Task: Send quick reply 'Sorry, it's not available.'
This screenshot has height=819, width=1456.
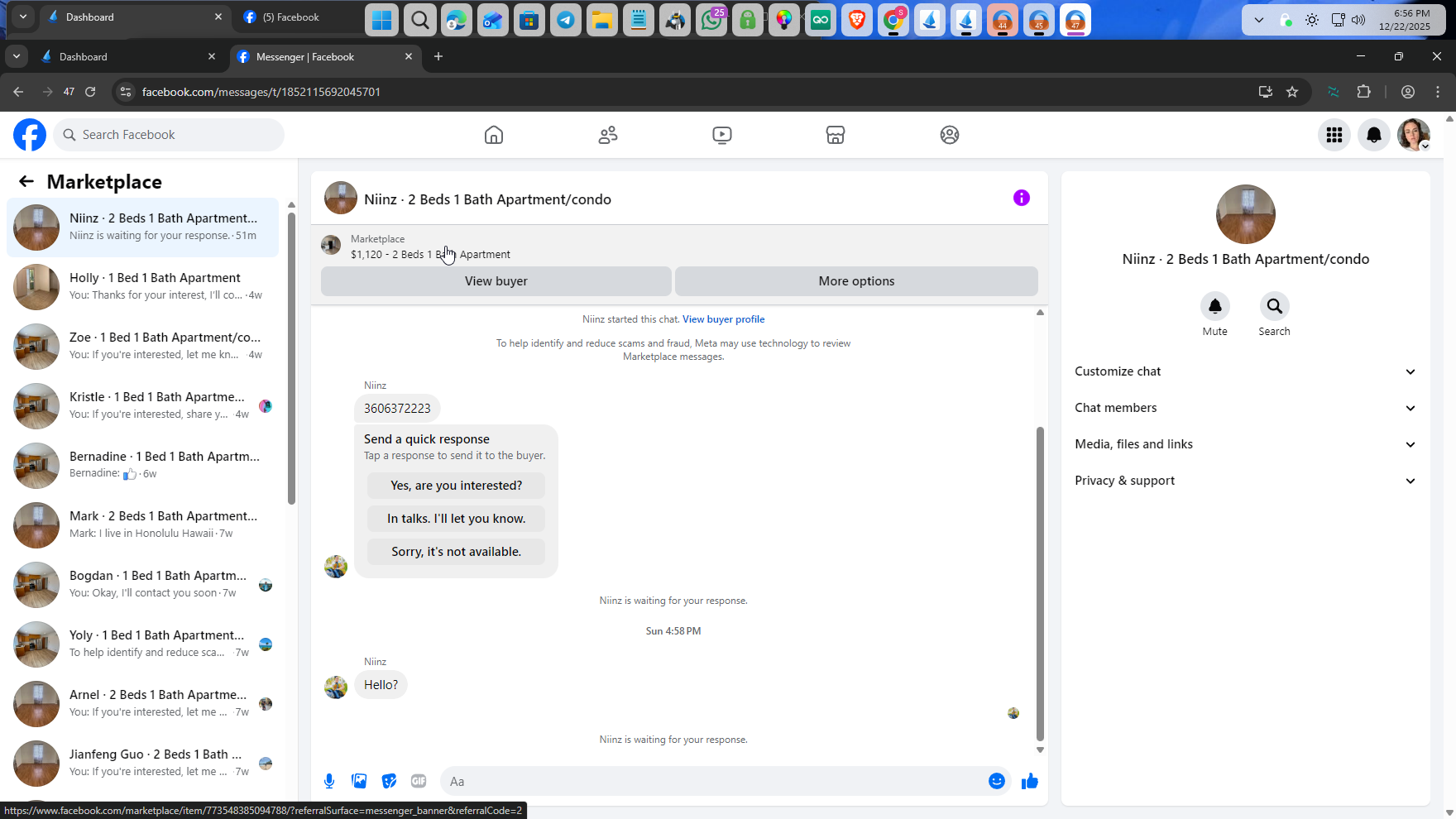Action: click(456, 552)
